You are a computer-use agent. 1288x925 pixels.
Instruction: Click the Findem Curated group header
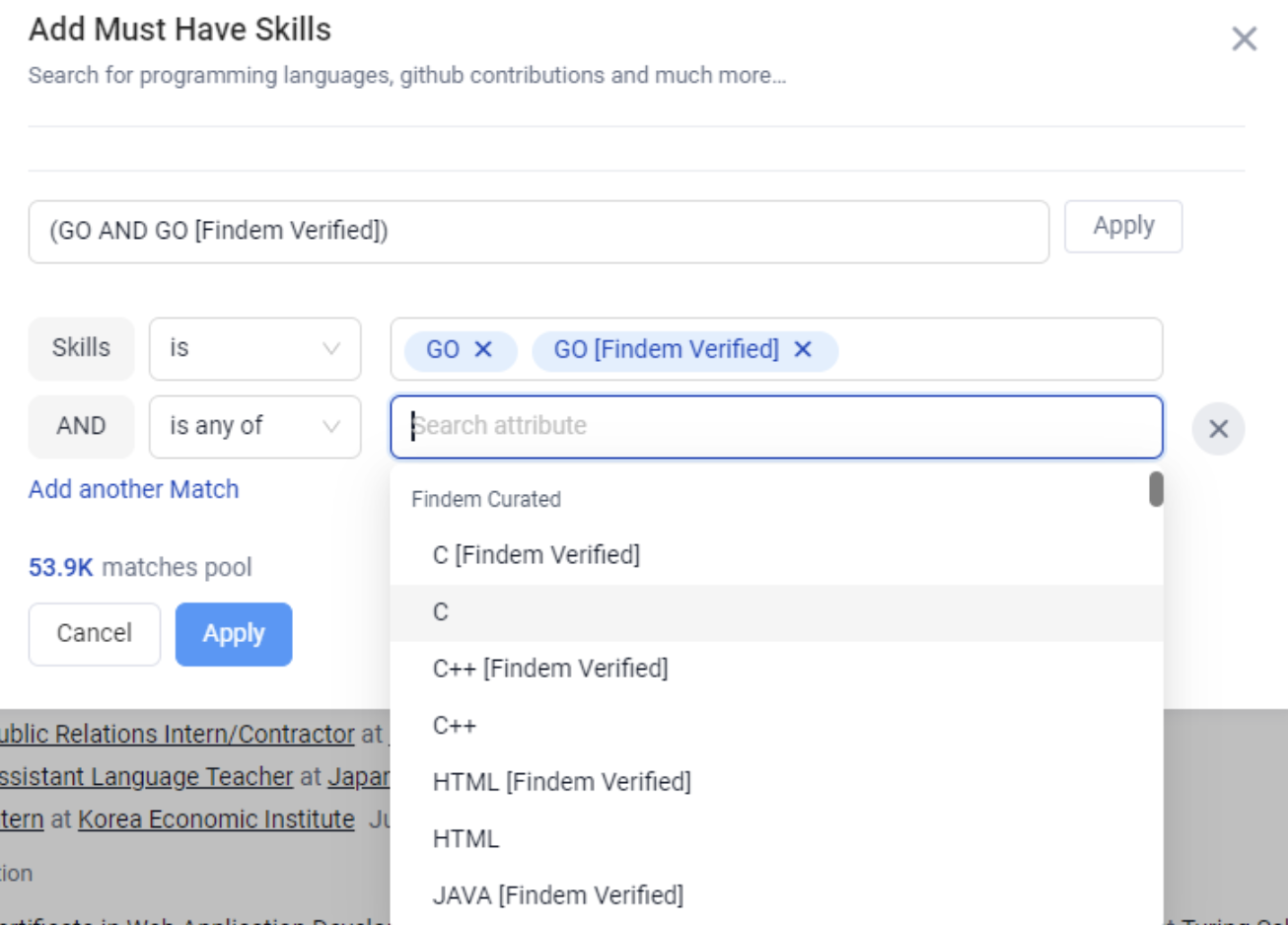[486, 499]
